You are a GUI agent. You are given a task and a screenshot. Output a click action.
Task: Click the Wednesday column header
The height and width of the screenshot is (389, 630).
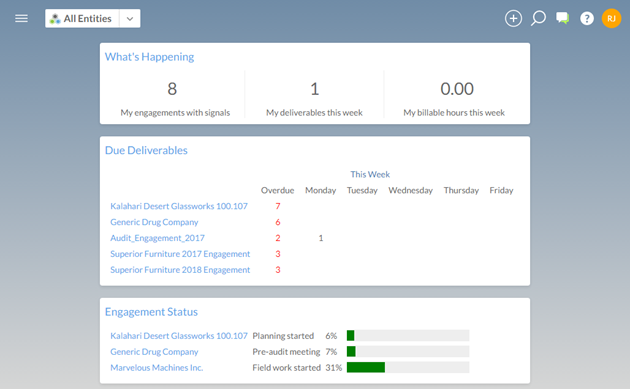coord(411,190)
